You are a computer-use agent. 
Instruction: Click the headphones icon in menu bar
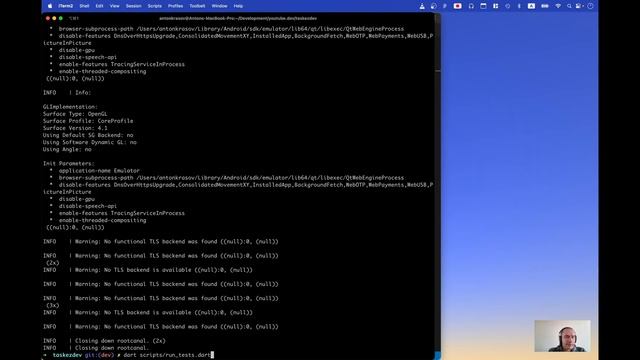point(471,6)
